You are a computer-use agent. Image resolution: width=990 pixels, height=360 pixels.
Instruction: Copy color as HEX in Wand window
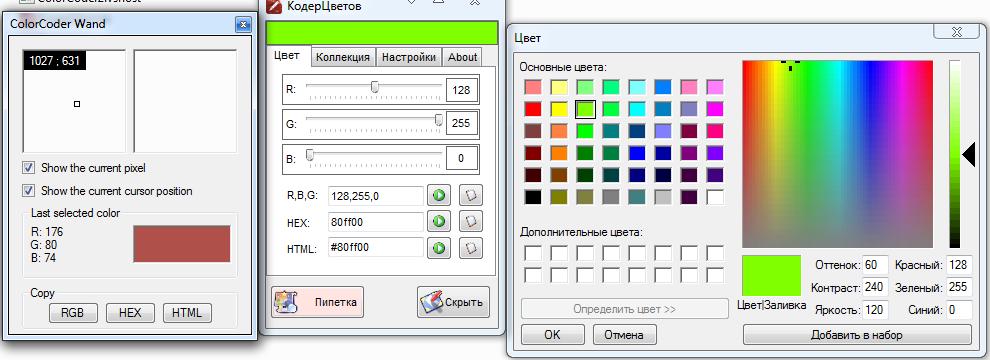click(x=130, y=313)
